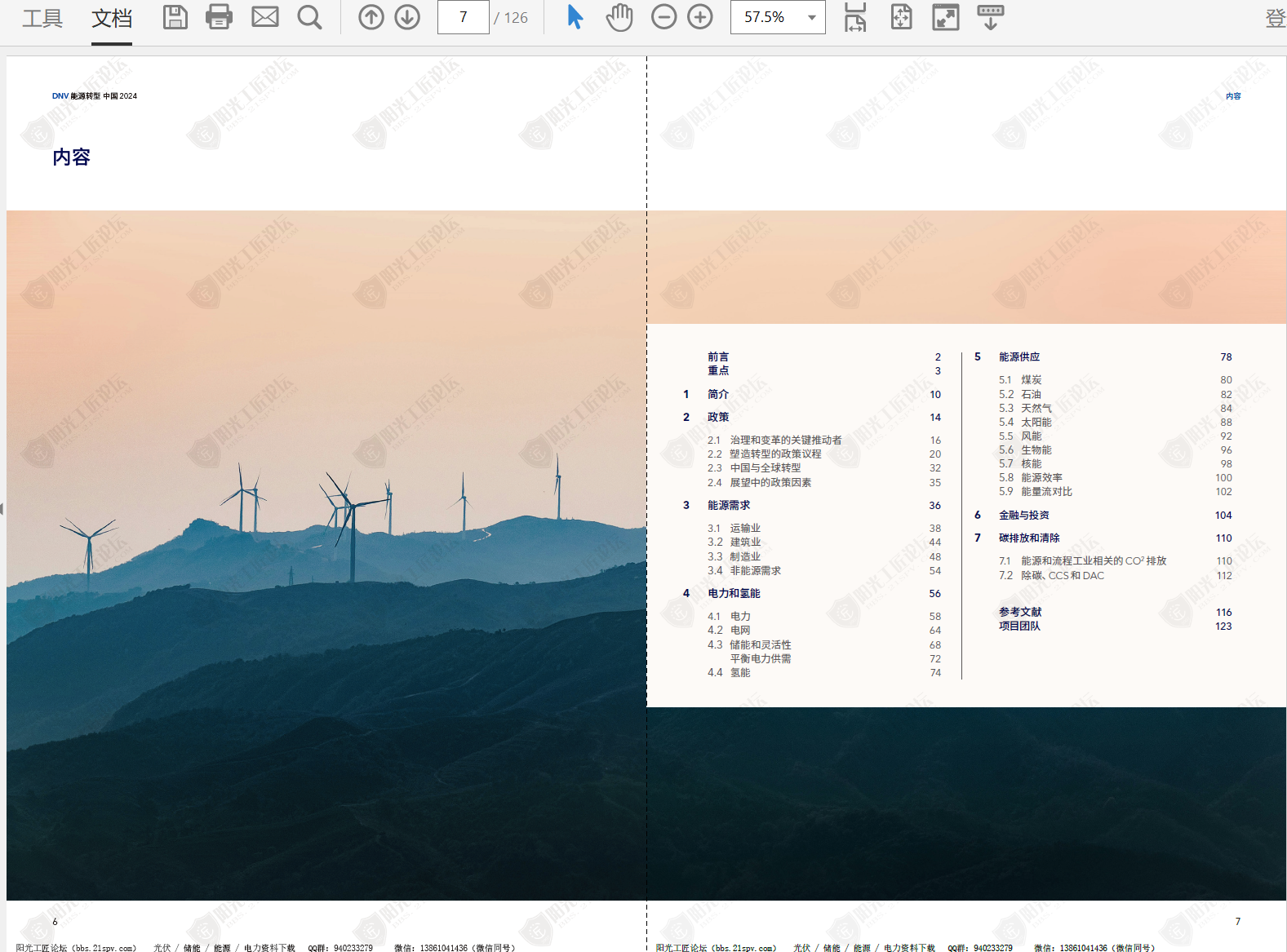Click chapter 2 政策 heading
Image resolution: width=1287 pixels, height=952 pixels.
coord(718,417)
